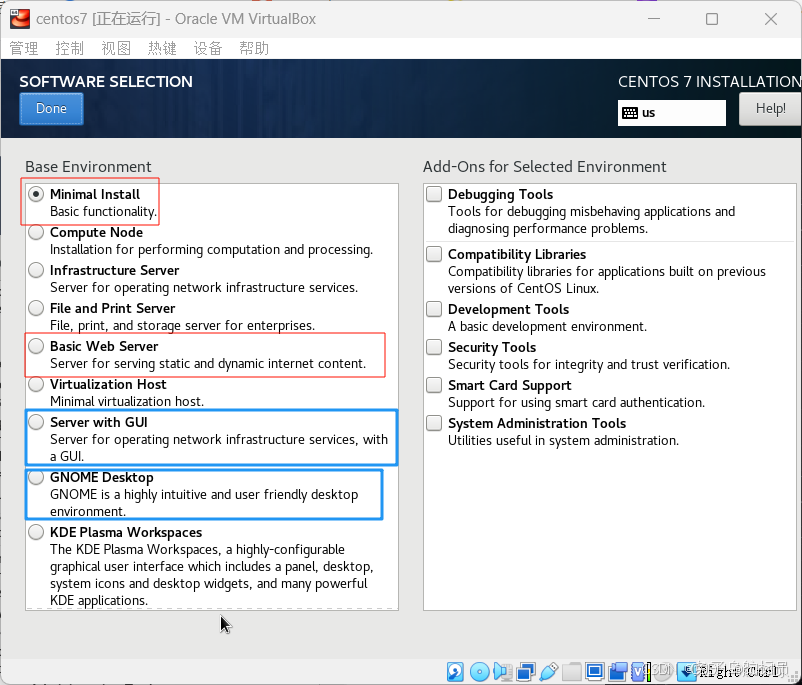Click 'A basic development environment.' description
802x685 pixels.
pos(547,326)
